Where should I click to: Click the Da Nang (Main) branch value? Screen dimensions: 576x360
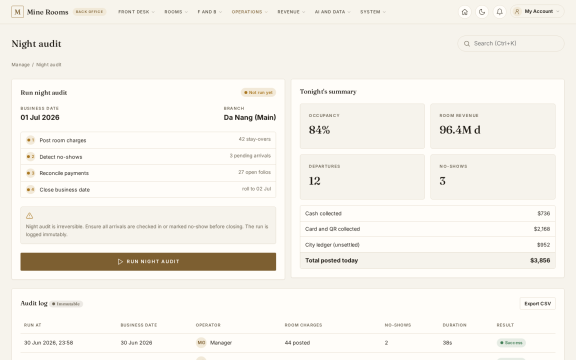pyautogui.click(x=250, y=118)
